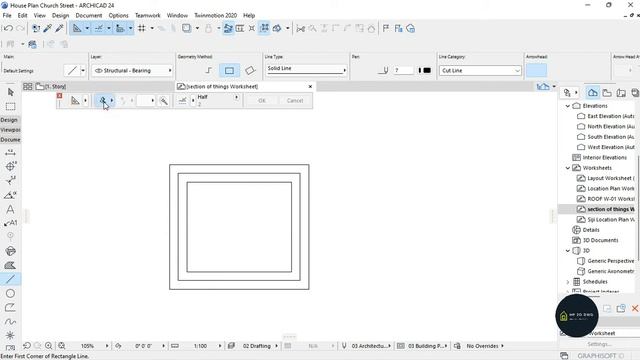This screenshot has width=640, height=360.
Task: Select the Polyline tool
Action: coord(10,307)
